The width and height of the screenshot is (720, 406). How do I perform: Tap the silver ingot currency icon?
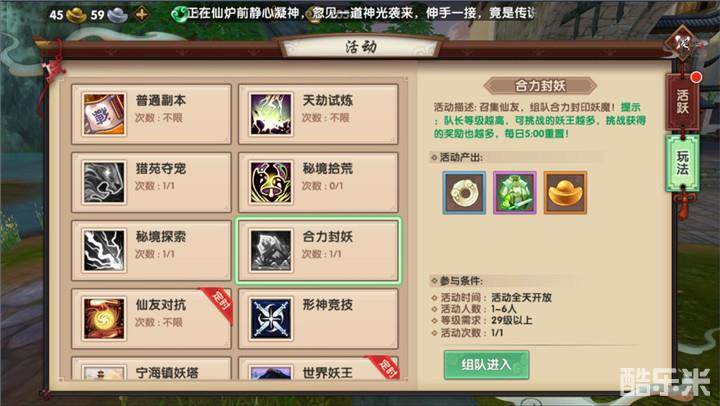coord(118,15)
